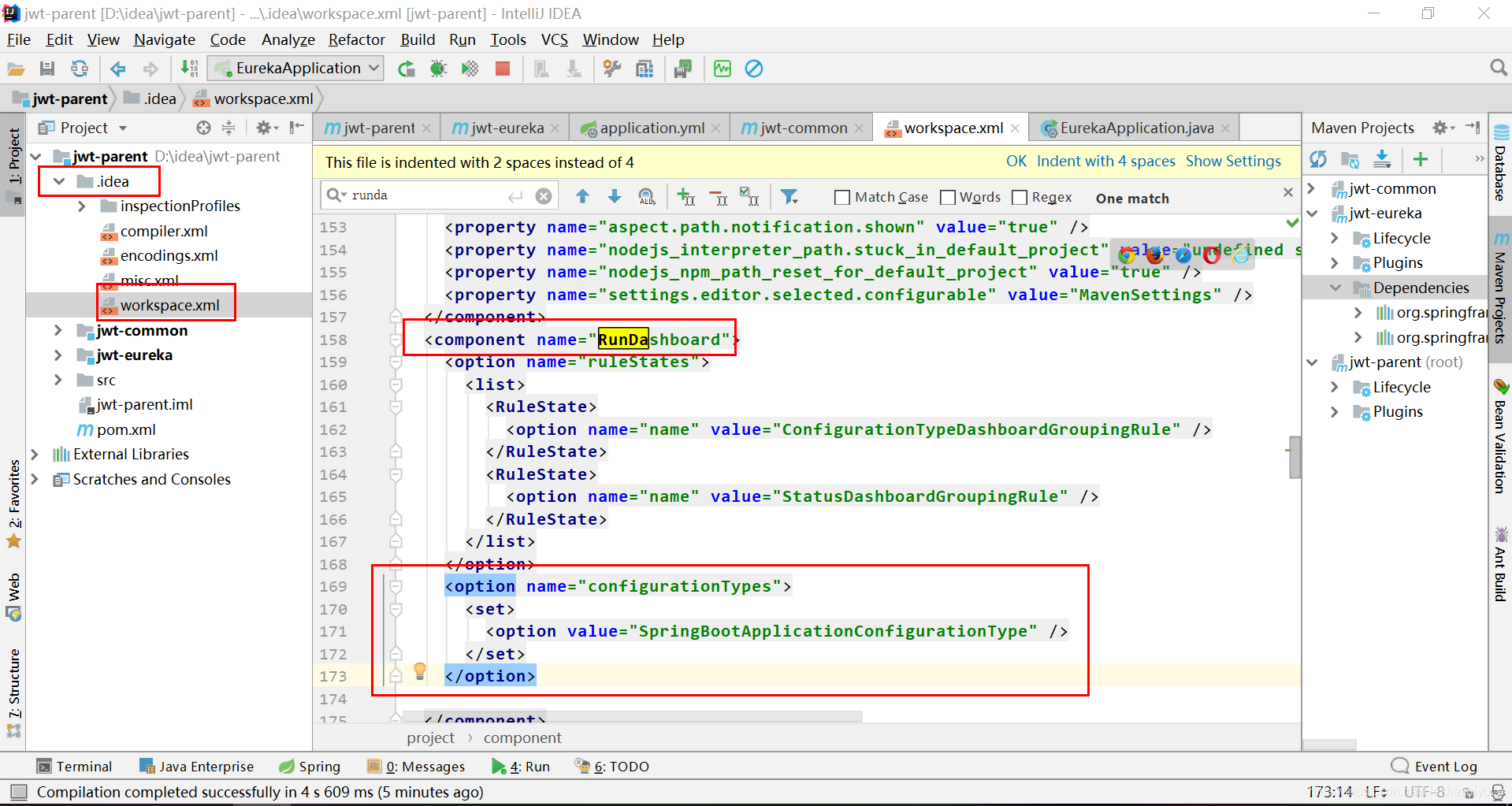This screenshot has height=806, width=1512.
Task: Click the Search Everywhere magnifier icon
Action: [1498, 68]
